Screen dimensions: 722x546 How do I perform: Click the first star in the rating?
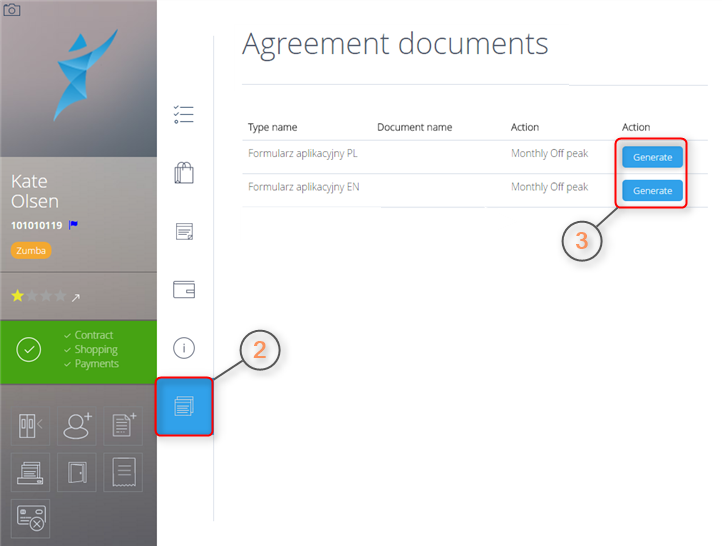tap(17, 297)
